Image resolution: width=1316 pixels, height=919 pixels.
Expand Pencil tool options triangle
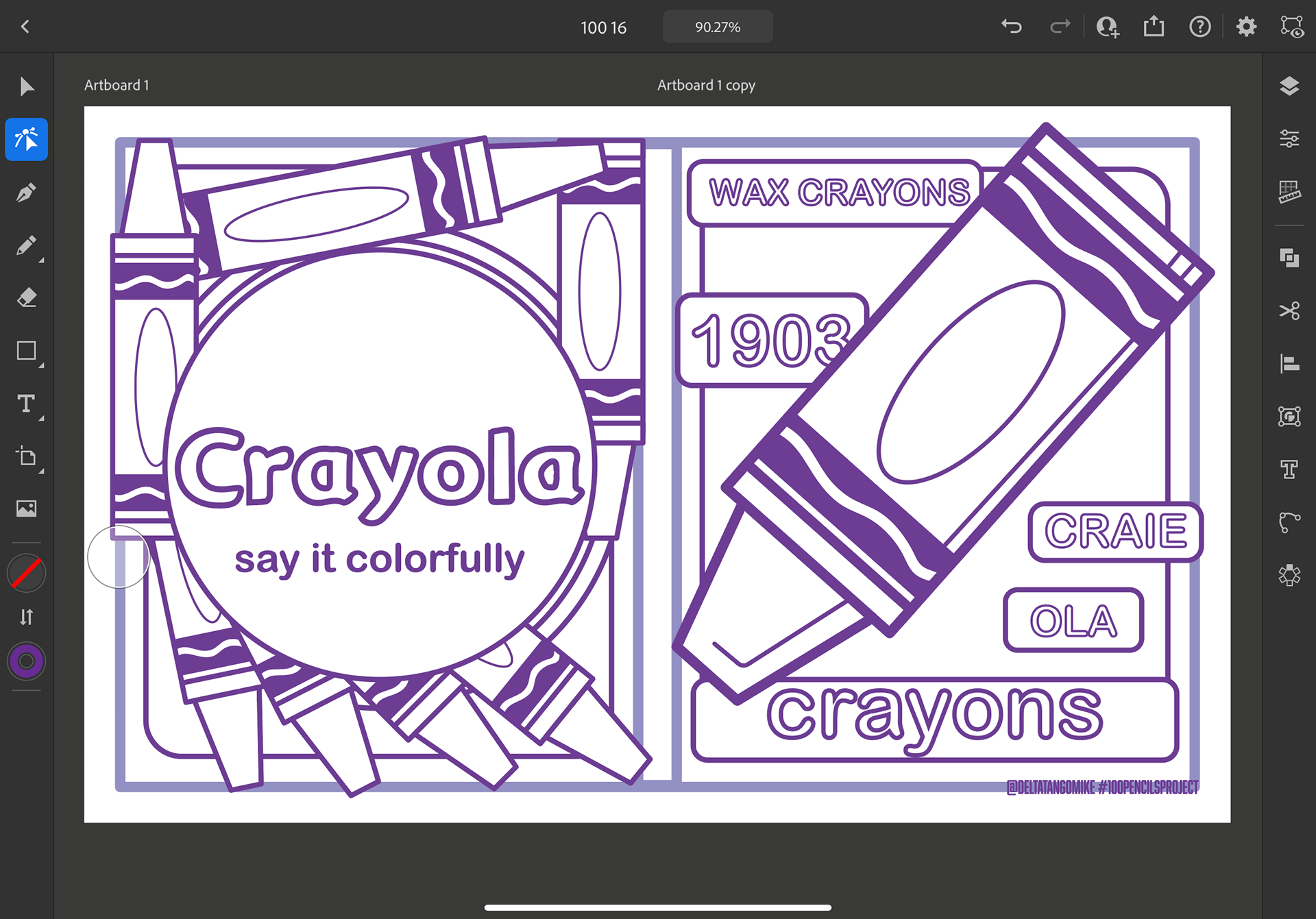pos(42,260)
